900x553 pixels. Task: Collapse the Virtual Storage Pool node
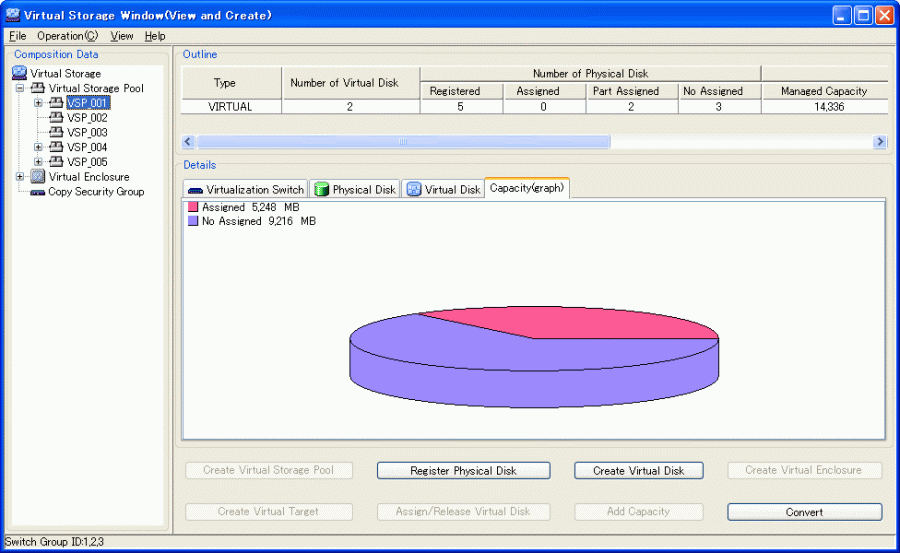tap(20, 88)
